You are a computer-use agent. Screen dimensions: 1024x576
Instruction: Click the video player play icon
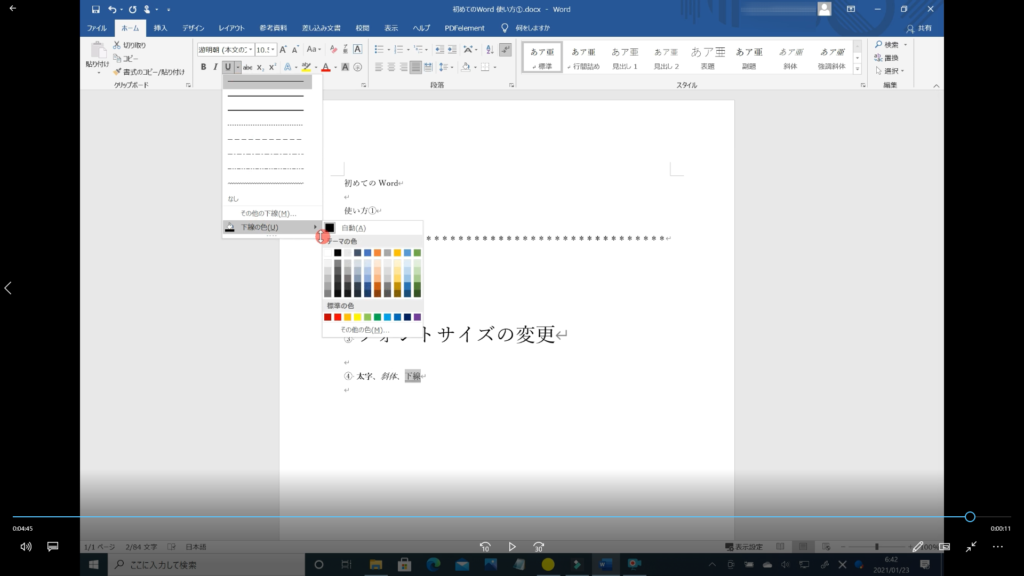pos(512,547)
